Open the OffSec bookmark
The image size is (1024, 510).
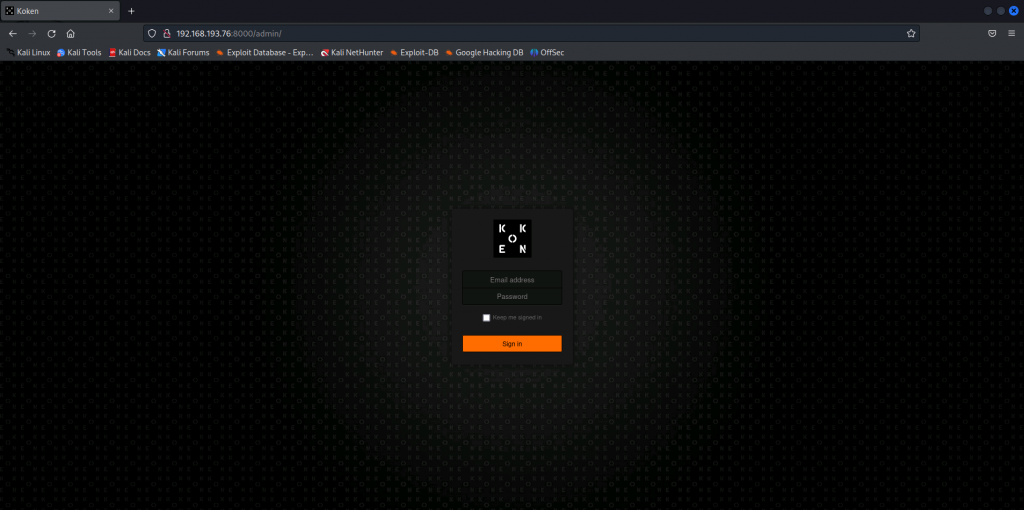coord(547,53)
